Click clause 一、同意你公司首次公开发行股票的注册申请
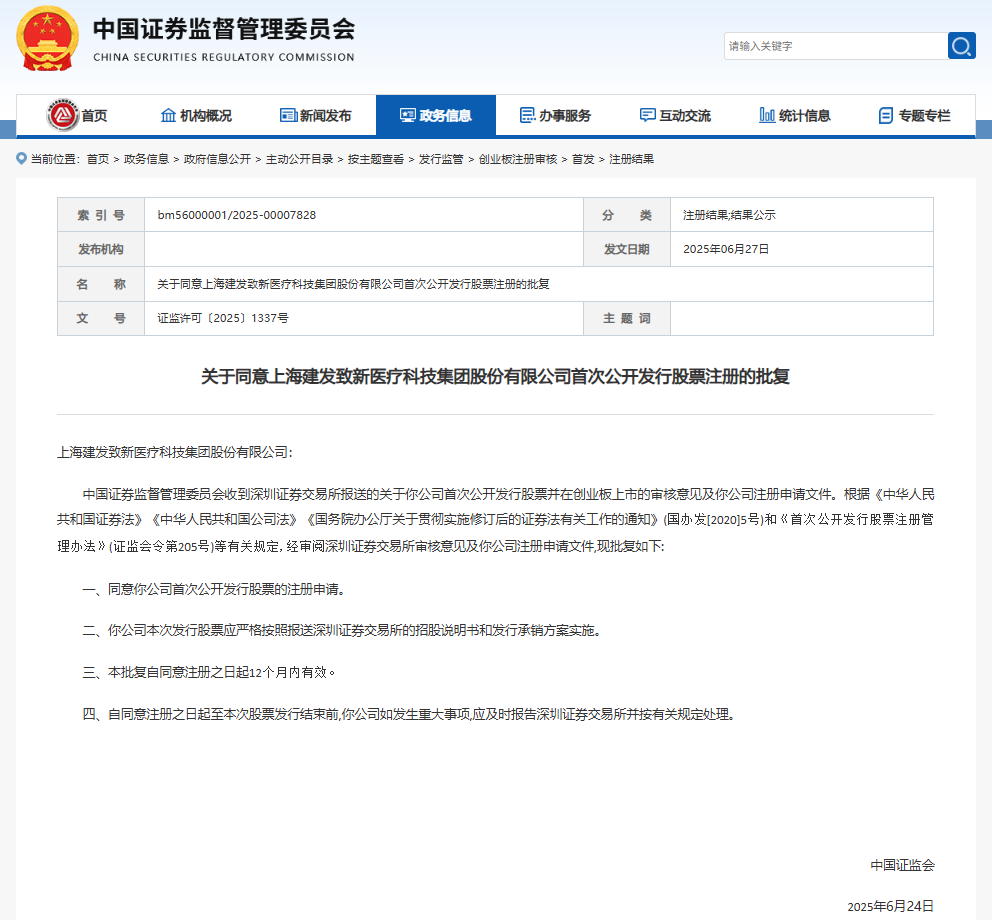The height and width of the screenshot is (920, 992). tap(214, 589)
